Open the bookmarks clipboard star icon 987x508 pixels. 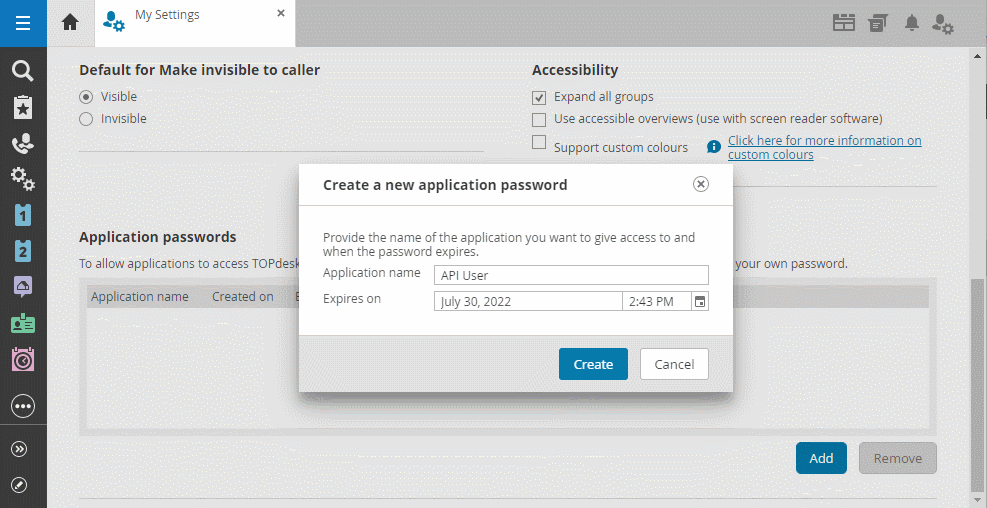pyautogui.click(x=22, y=107)
